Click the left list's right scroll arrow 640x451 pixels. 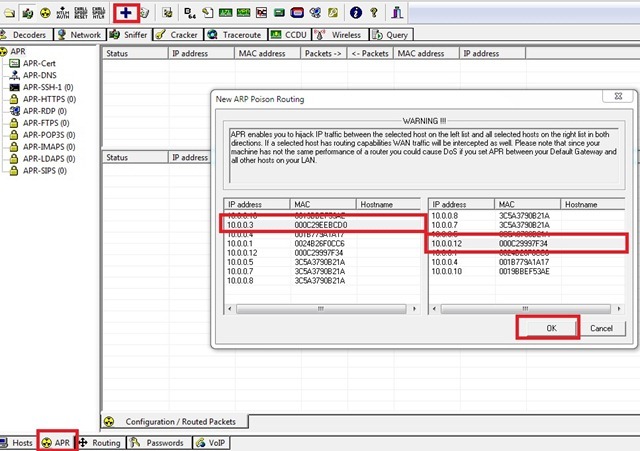pos(415,309)
